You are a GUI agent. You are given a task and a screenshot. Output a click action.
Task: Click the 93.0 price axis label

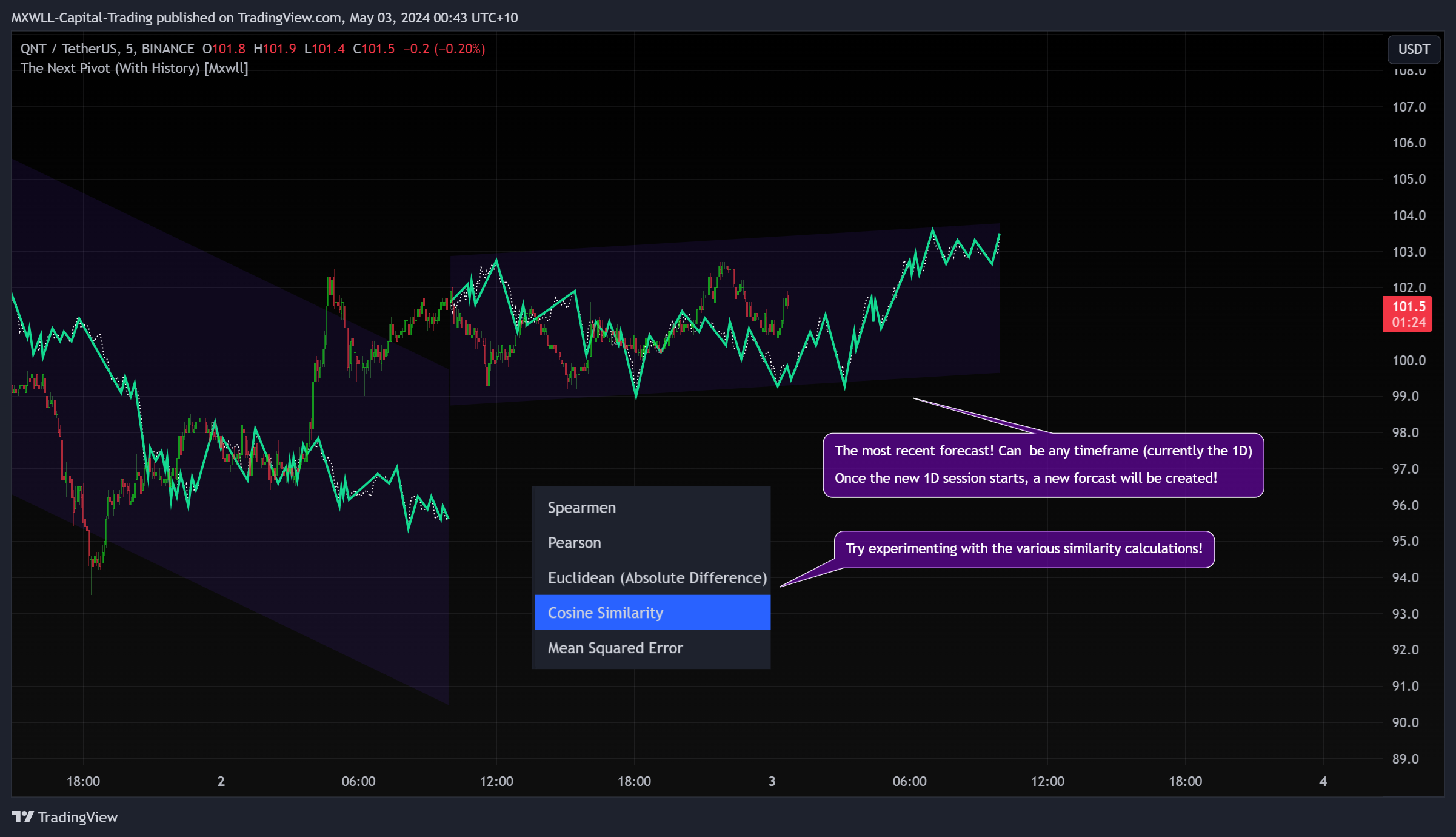coord(1405,614)
